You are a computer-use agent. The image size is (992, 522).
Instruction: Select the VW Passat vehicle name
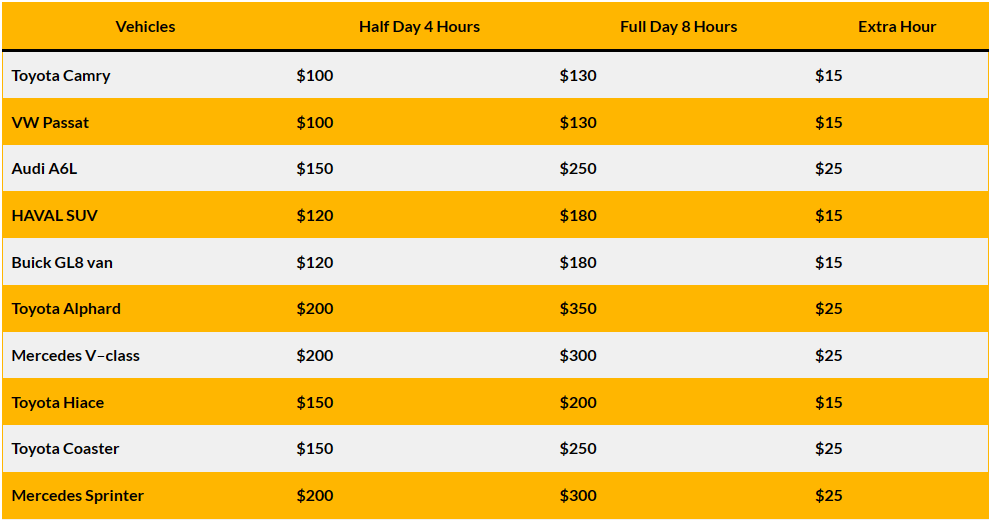[x=50, y=122]
